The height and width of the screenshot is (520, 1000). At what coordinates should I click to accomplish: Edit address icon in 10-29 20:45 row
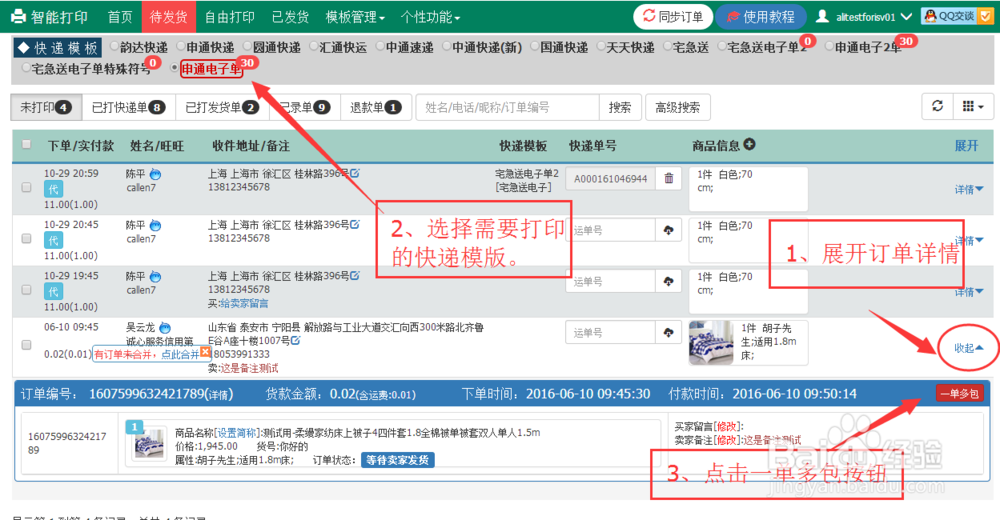click(x=355, y=224)
